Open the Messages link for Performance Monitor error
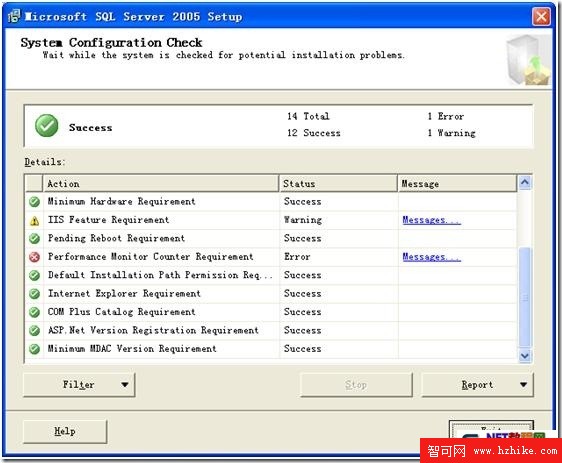Screen dimensions: 562x463 coord(431,257)
